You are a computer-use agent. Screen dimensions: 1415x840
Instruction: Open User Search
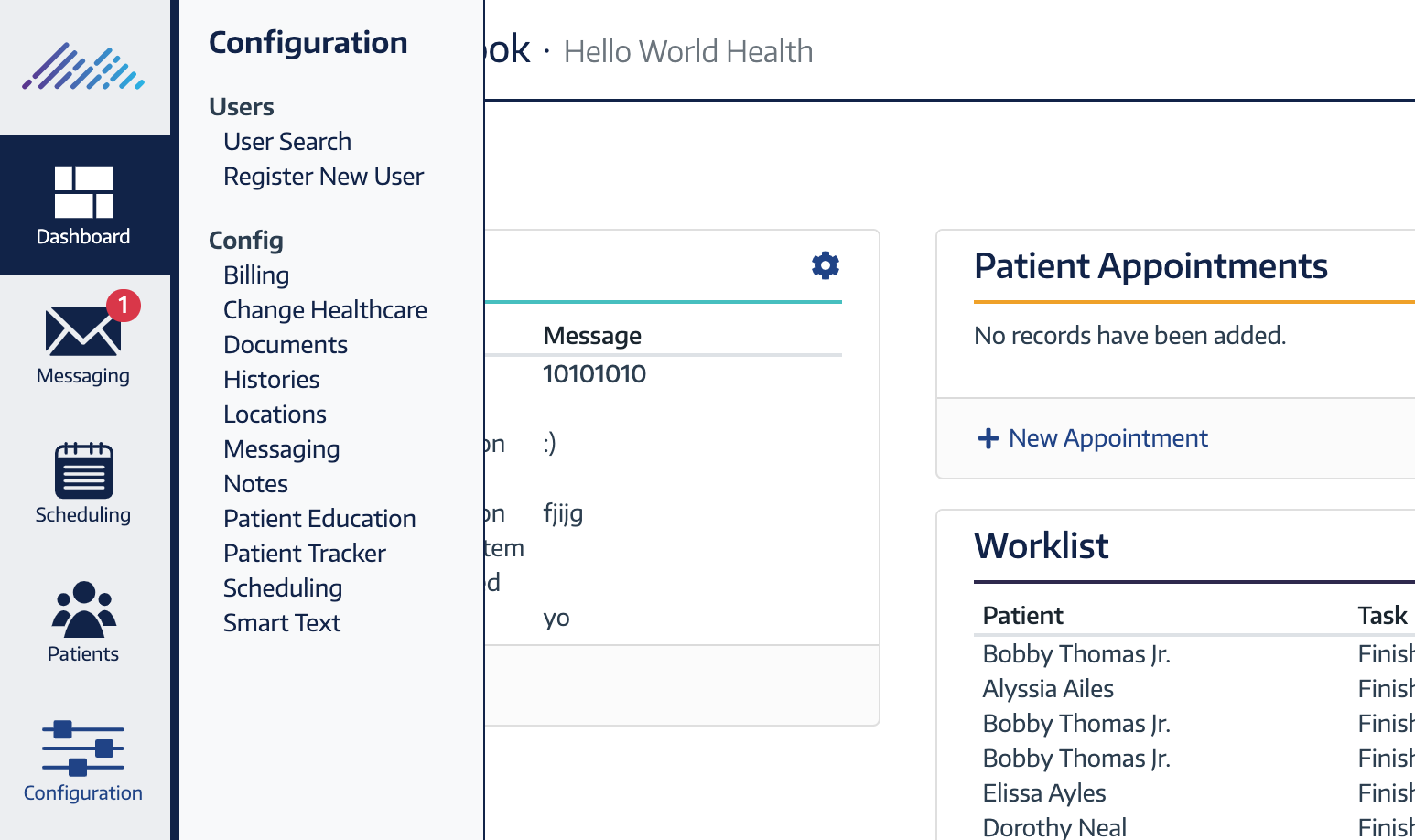[x=287, y=142]
